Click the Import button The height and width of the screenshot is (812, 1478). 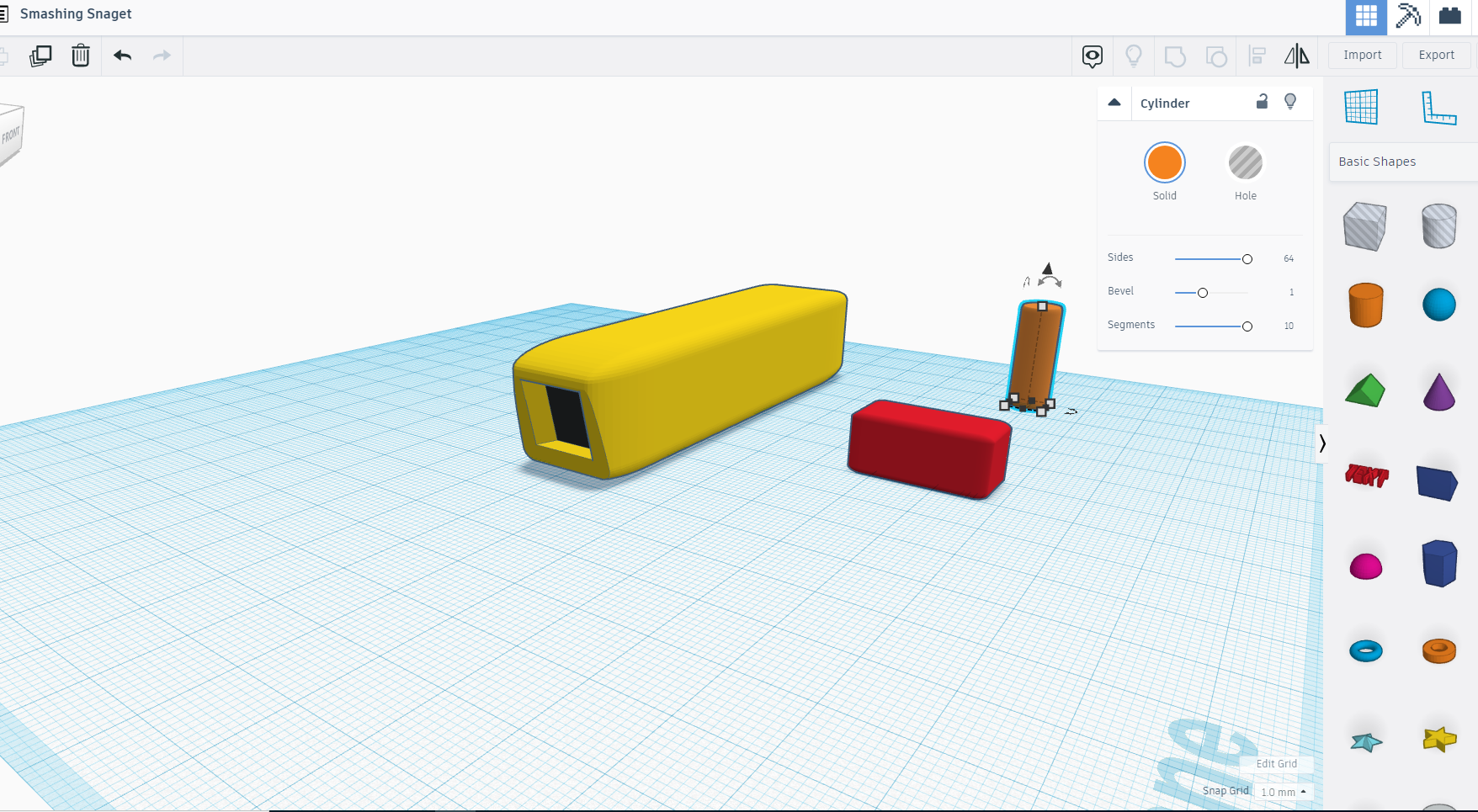pyautogui.click(x=1363, y=56)
